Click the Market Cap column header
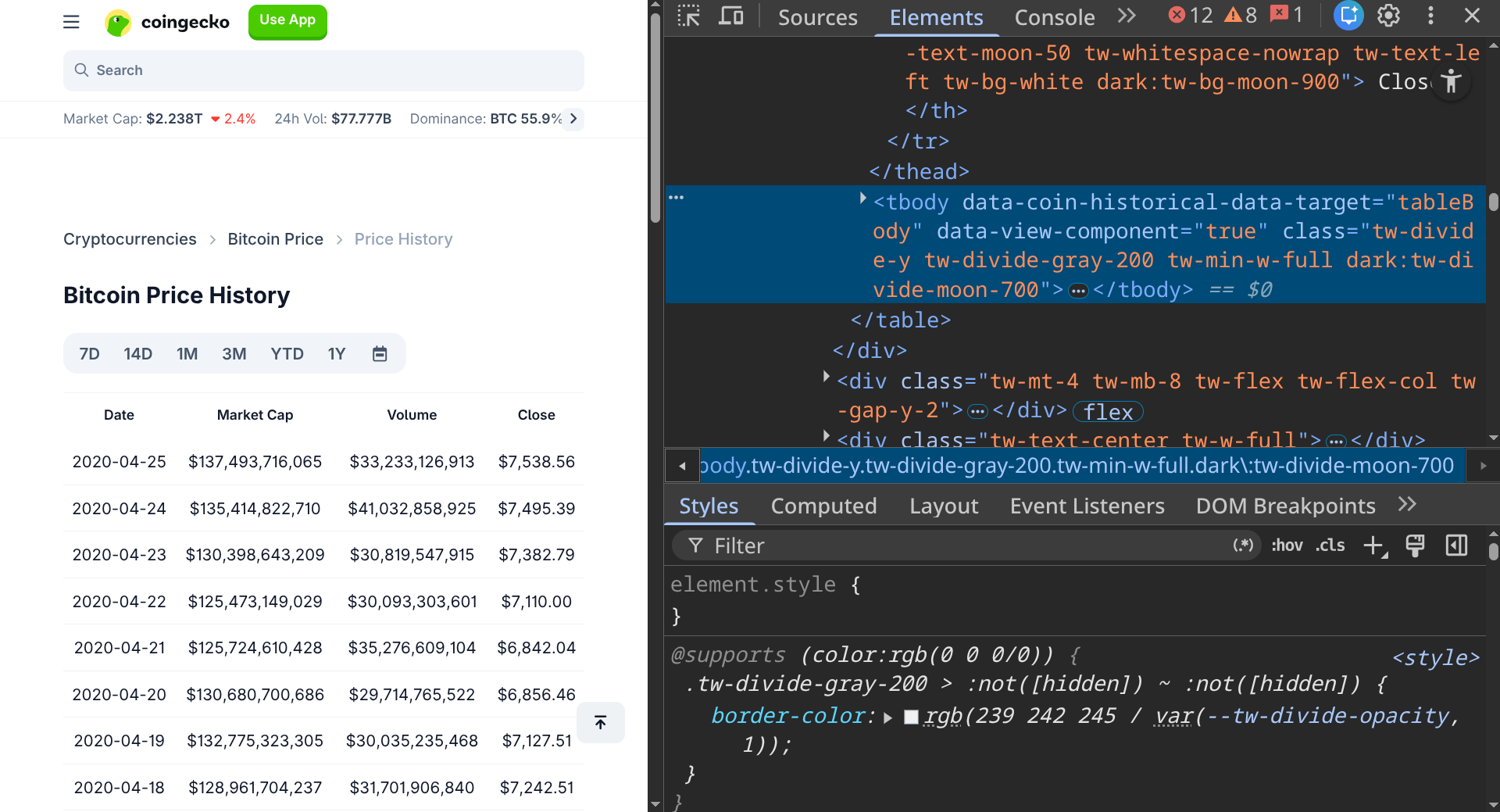The image size is (1500, 812). pyautogui.click(x=255, y=415)
